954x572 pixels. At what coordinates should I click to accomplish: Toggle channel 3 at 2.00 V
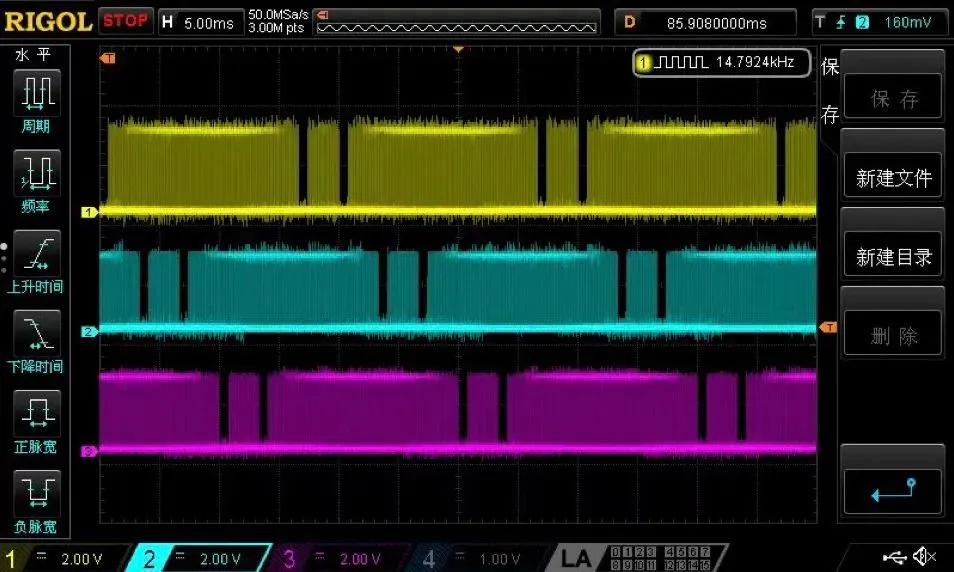click(339, 559)
